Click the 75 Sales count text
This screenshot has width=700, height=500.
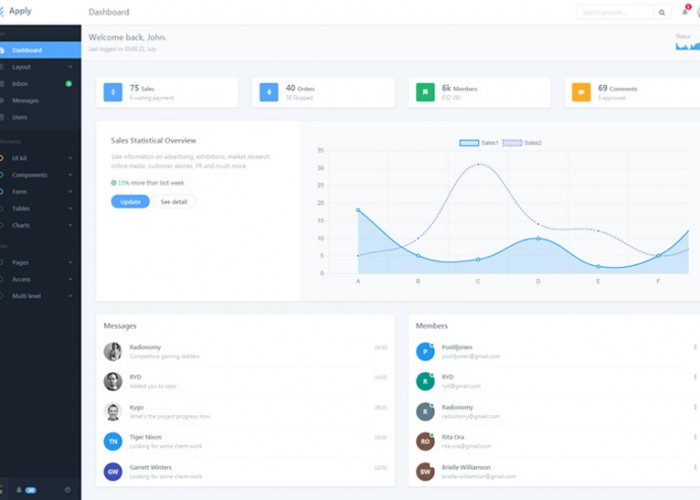142,88
